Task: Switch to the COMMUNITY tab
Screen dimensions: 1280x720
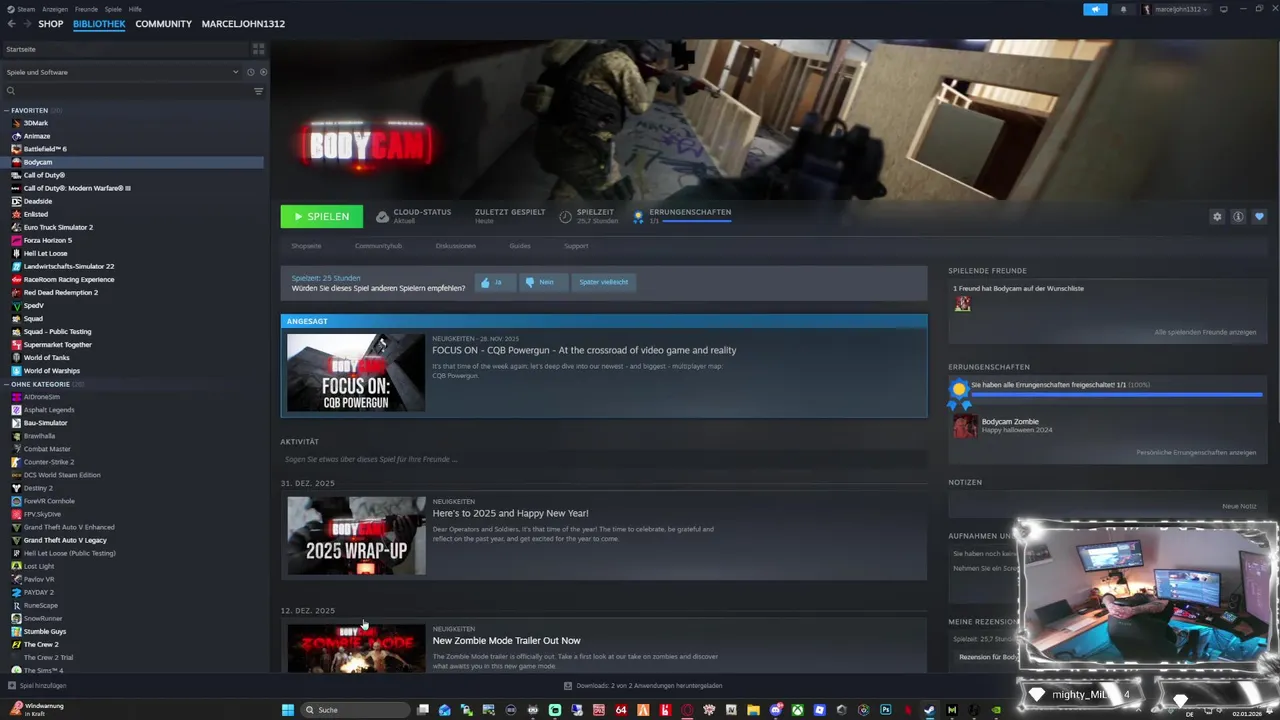Action: [163, 24]
